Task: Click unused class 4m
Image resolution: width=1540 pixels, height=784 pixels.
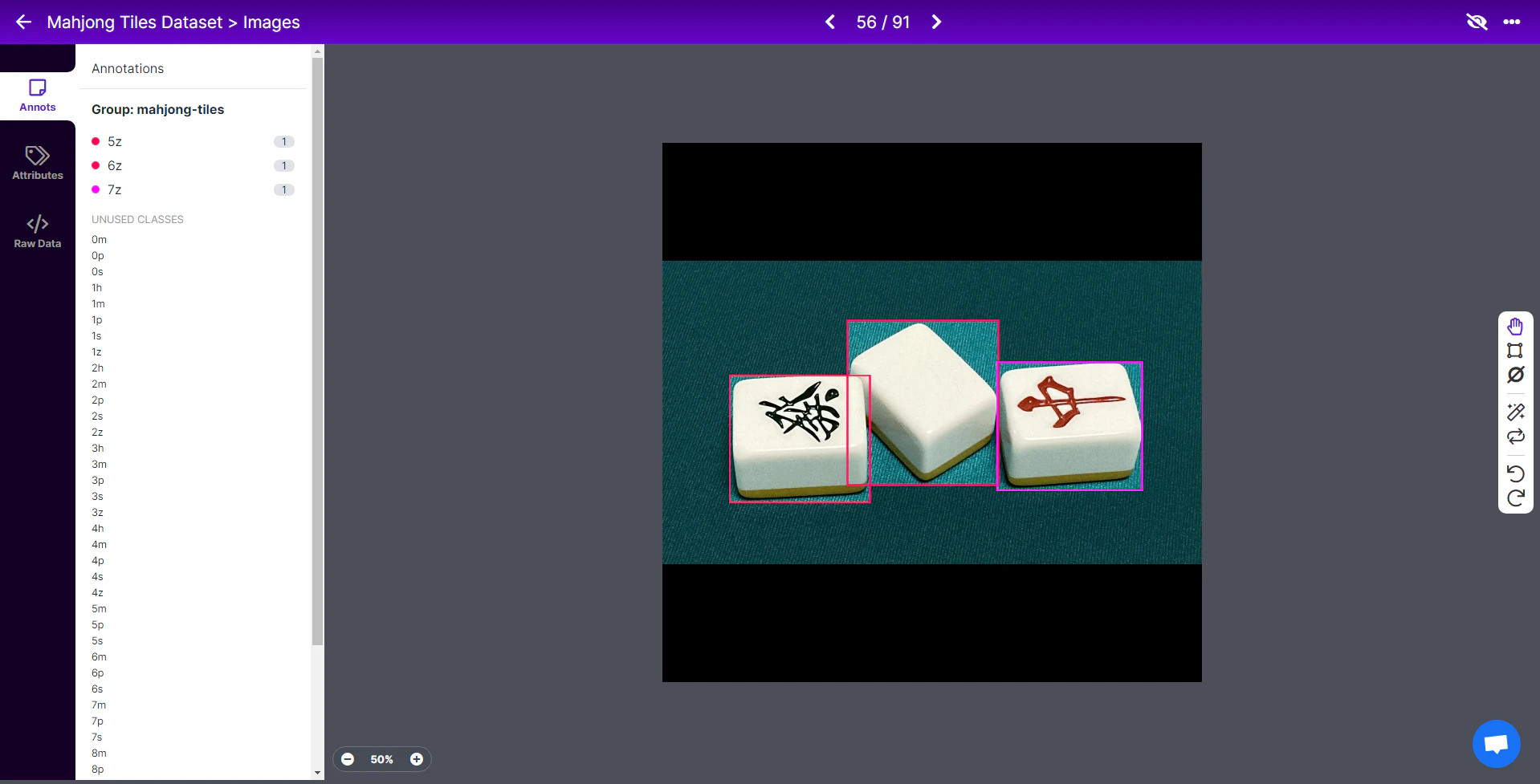Action: pos(99,544)
